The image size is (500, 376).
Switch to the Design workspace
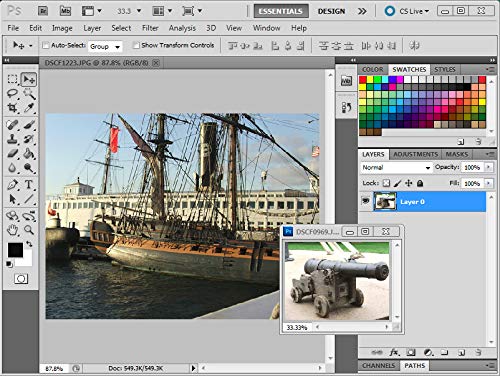pyautogui.click(x=331, y=11)
